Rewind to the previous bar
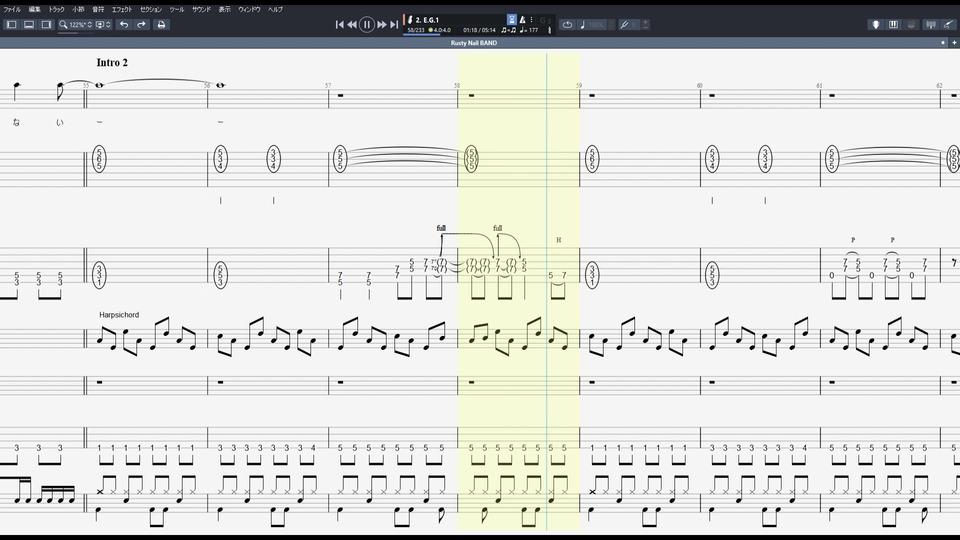The image size is (960, 540). (352, 24)
